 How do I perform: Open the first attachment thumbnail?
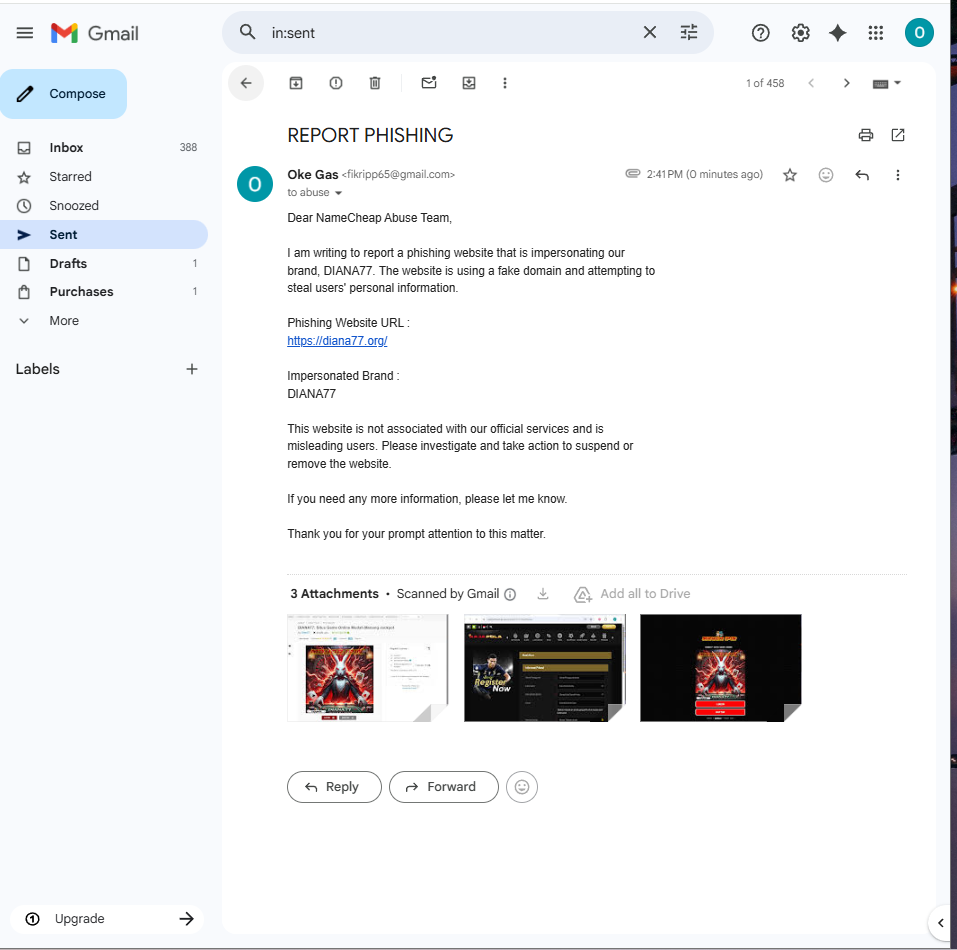click(x=367, y=668)
